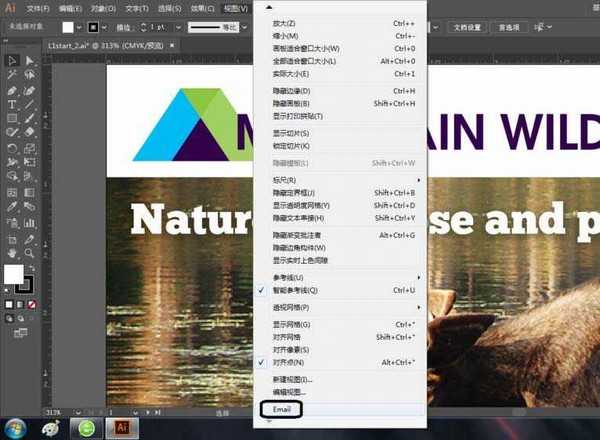Screen dimensions: 600x440
Task: Select the Selection (black arrow) tool
Action: click(x=12, y=61)
